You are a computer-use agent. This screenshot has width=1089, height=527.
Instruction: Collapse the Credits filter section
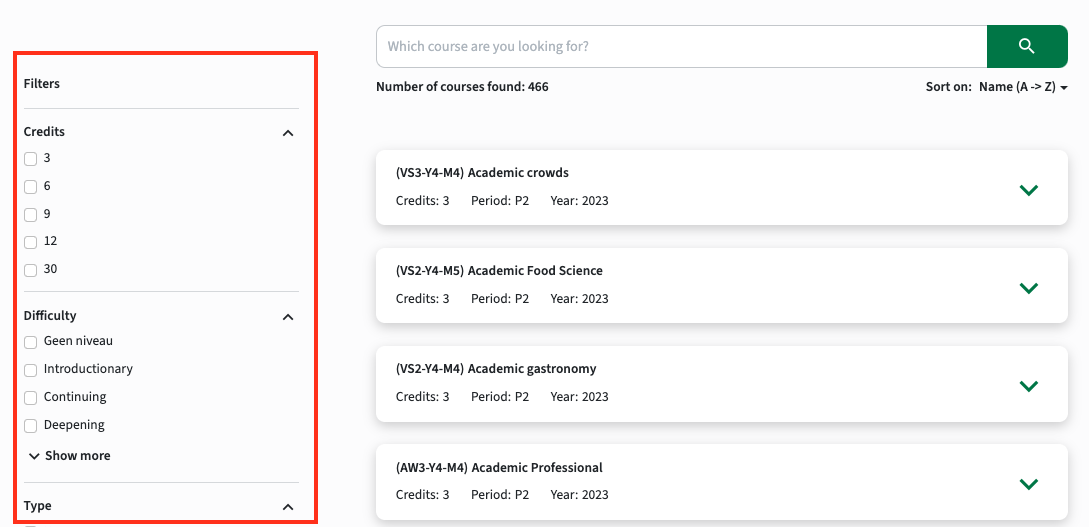(288, 133)
